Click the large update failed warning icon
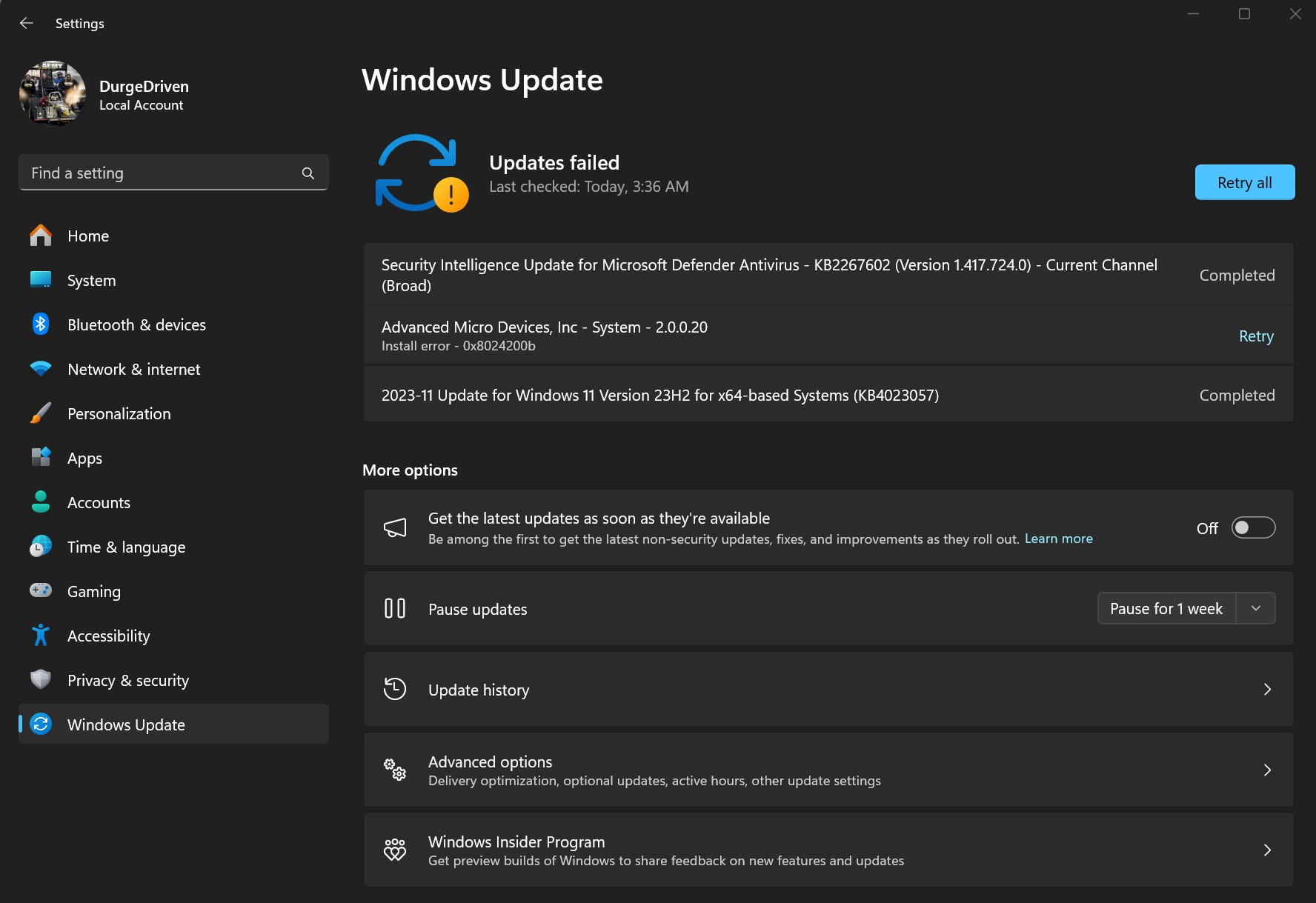 coord(422,173)
